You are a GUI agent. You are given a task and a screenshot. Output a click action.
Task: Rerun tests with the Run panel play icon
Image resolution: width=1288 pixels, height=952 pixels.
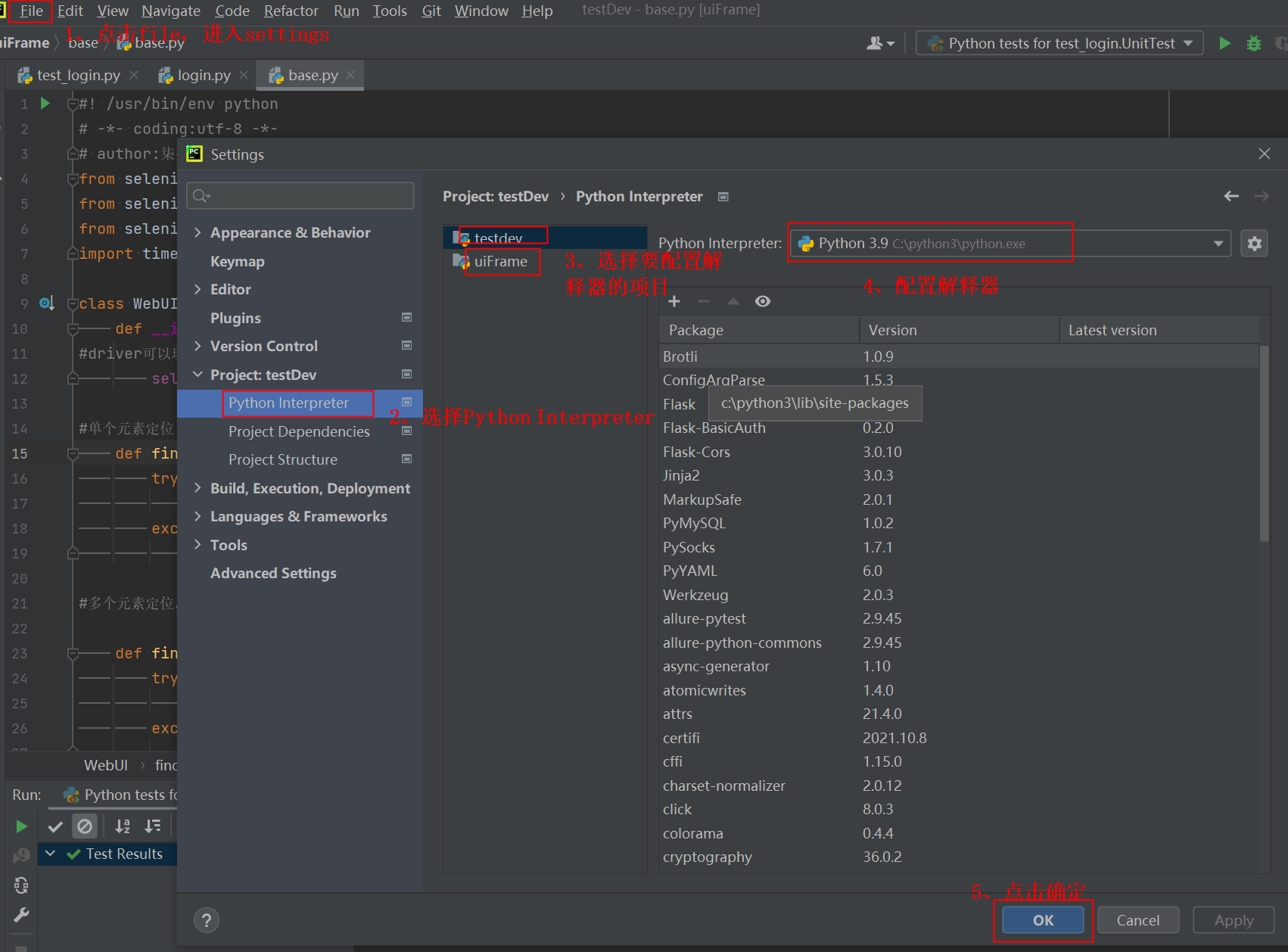click(x=21, y=826)
